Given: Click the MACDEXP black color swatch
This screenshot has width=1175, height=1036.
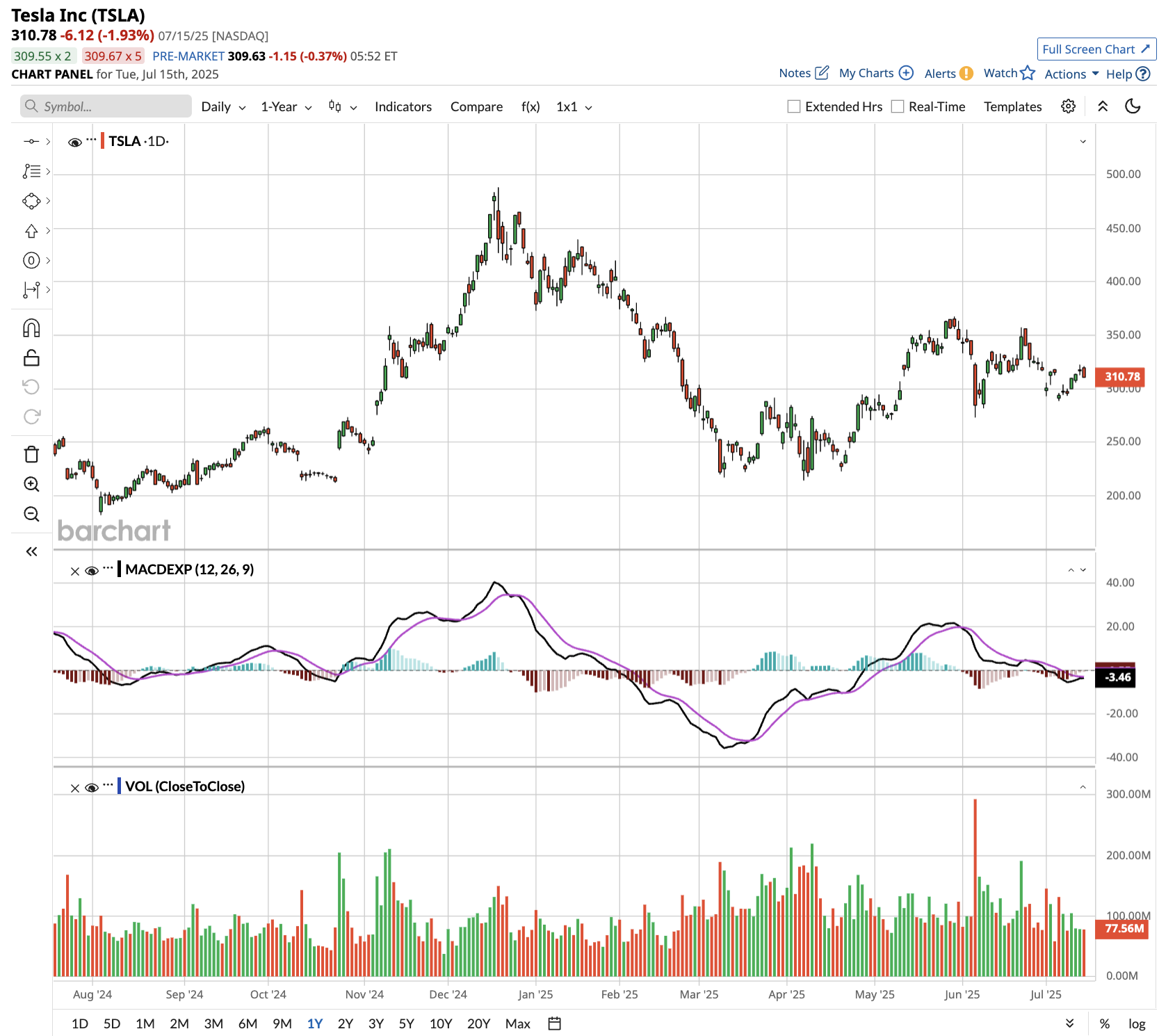Looking at the screenshot, I should click(x=119, y=569).
